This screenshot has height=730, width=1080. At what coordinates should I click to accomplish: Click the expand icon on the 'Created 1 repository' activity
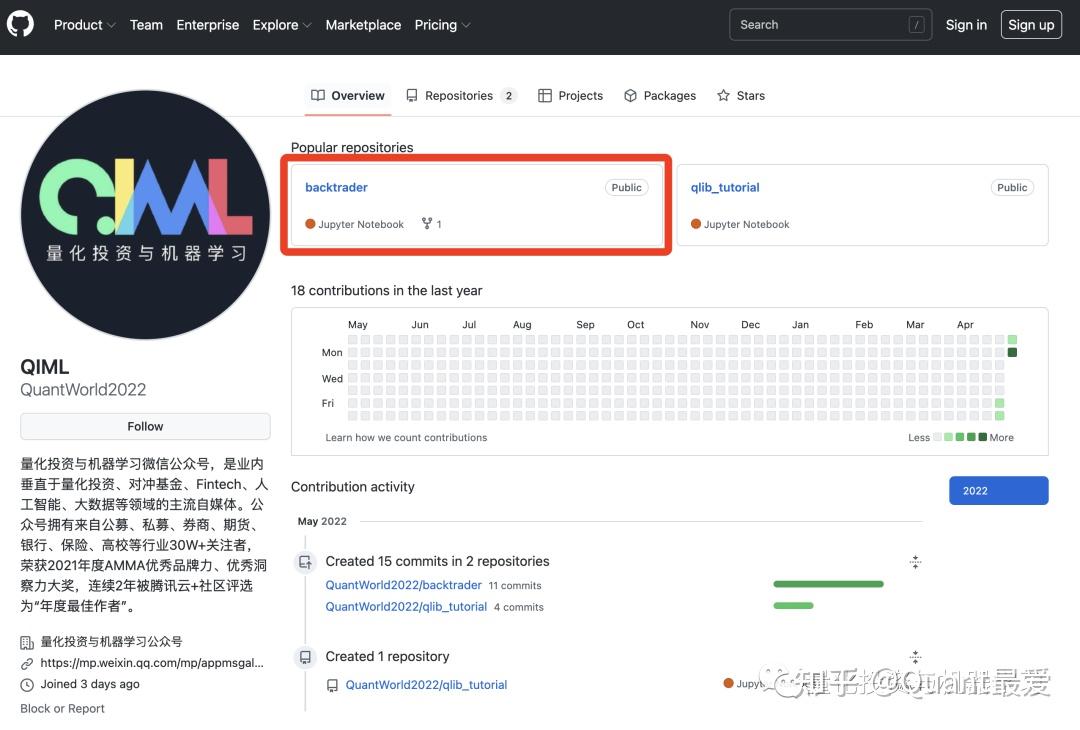[914, 656]
